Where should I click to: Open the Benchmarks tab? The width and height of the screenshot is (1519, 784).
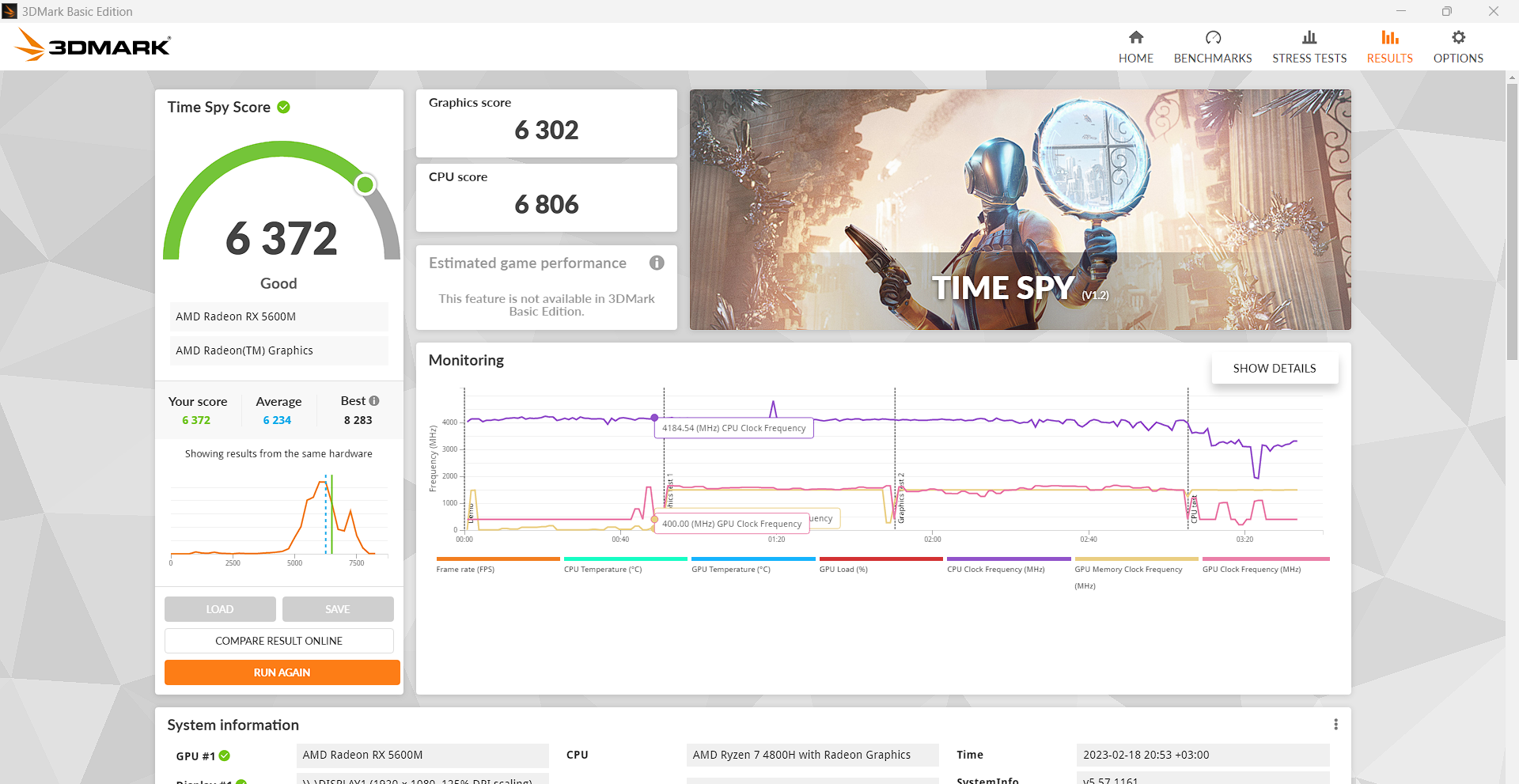pos(1212,47)
